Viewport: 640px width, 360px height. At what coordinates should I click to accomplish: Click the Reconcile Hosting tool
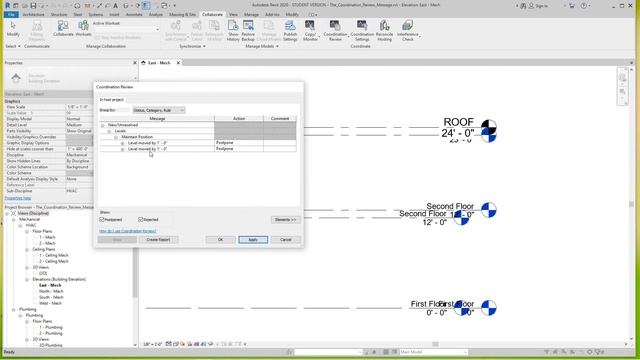(384, 31)
